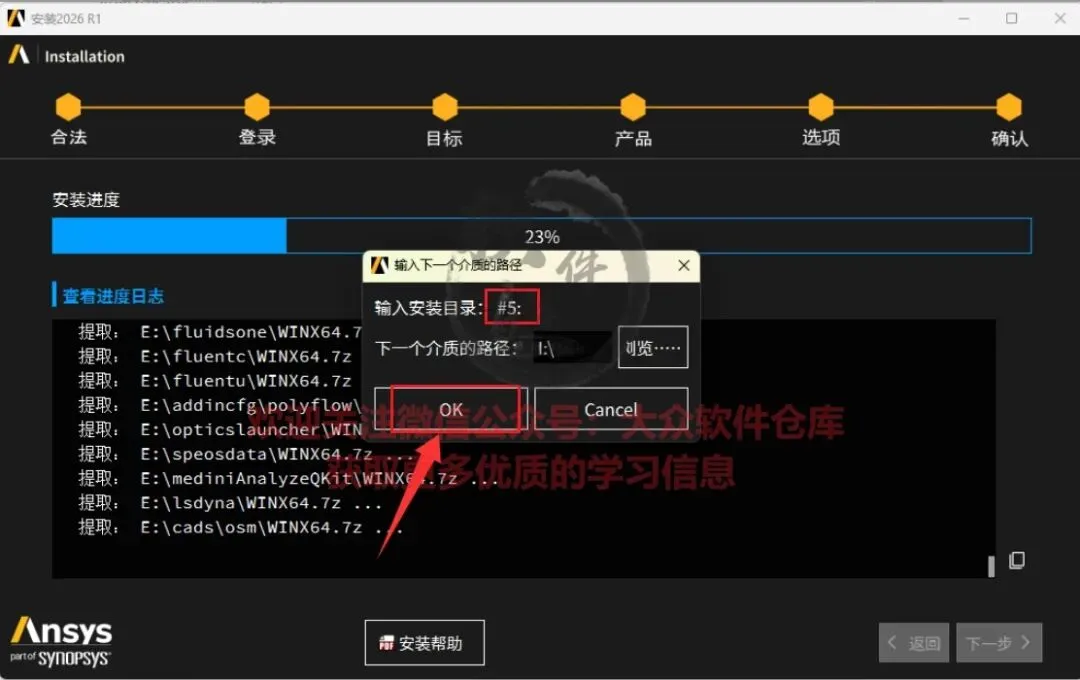Viewport: 1080px width, 680px height.
Task: Click the log line E:\mediniAnalyzeQKit
Action: 288,478
